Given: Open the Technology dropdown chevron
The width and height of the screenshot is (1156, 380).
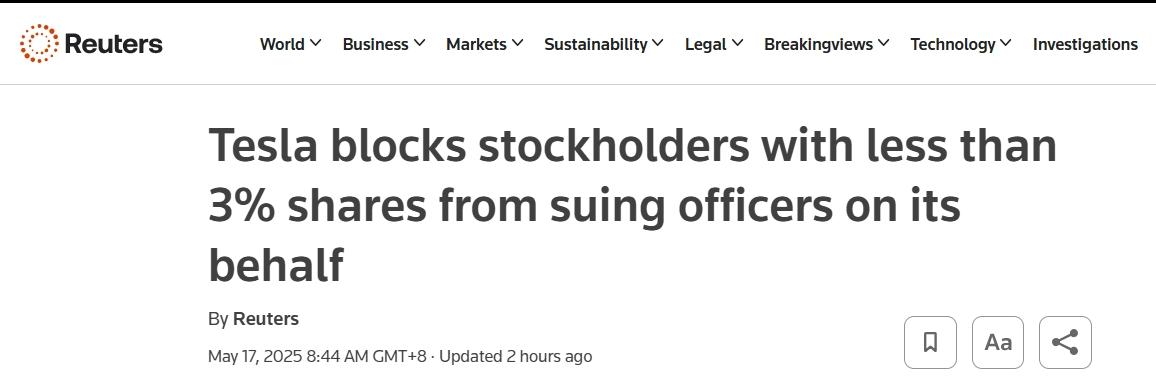Looking at the screenshot, I should coord(1006,44).
